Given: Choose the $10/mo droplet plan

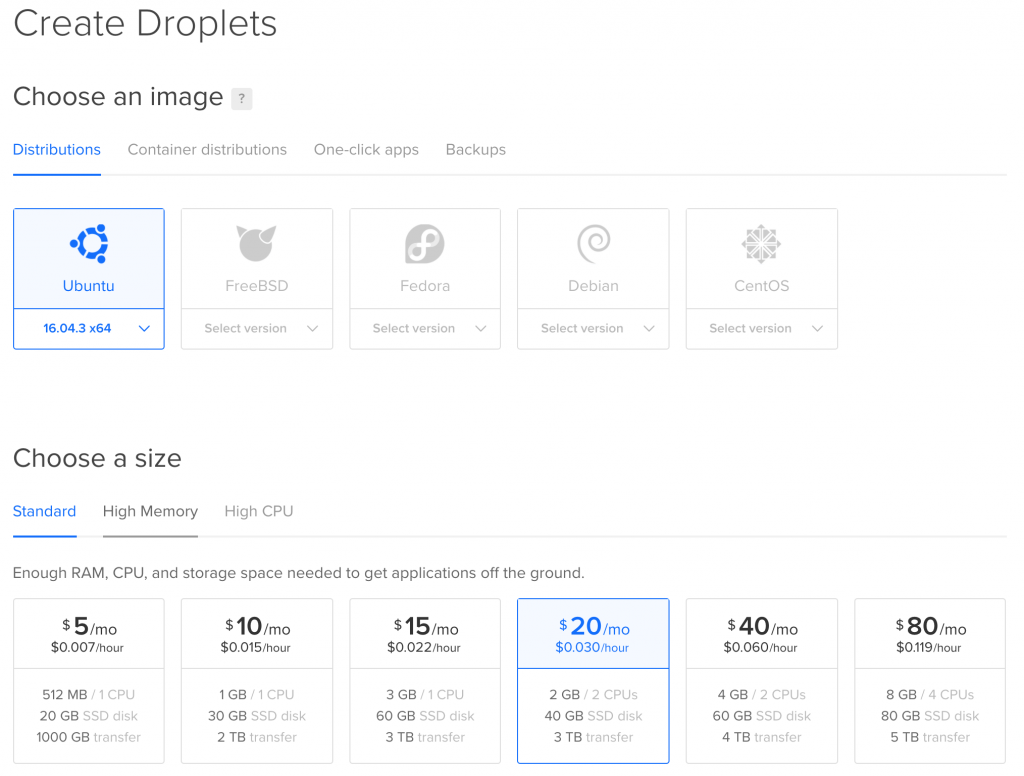Looking at the screenshot, I should click(x=257, y=680).
